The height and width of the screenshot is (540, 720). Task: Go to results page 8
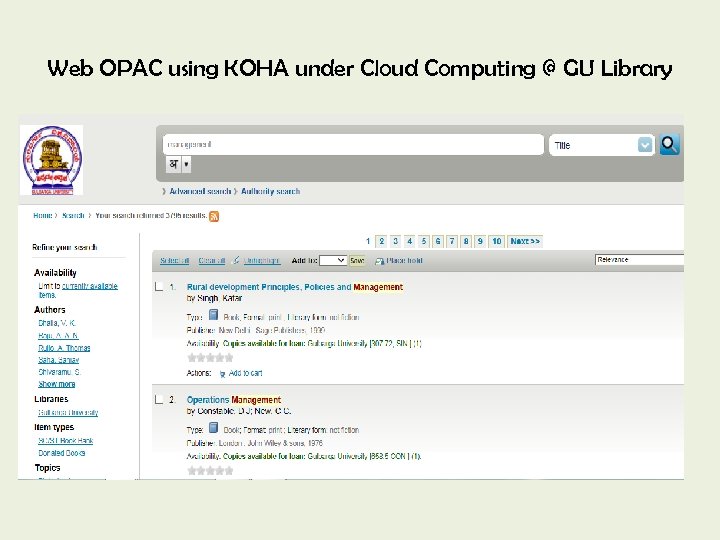[466, 241]
